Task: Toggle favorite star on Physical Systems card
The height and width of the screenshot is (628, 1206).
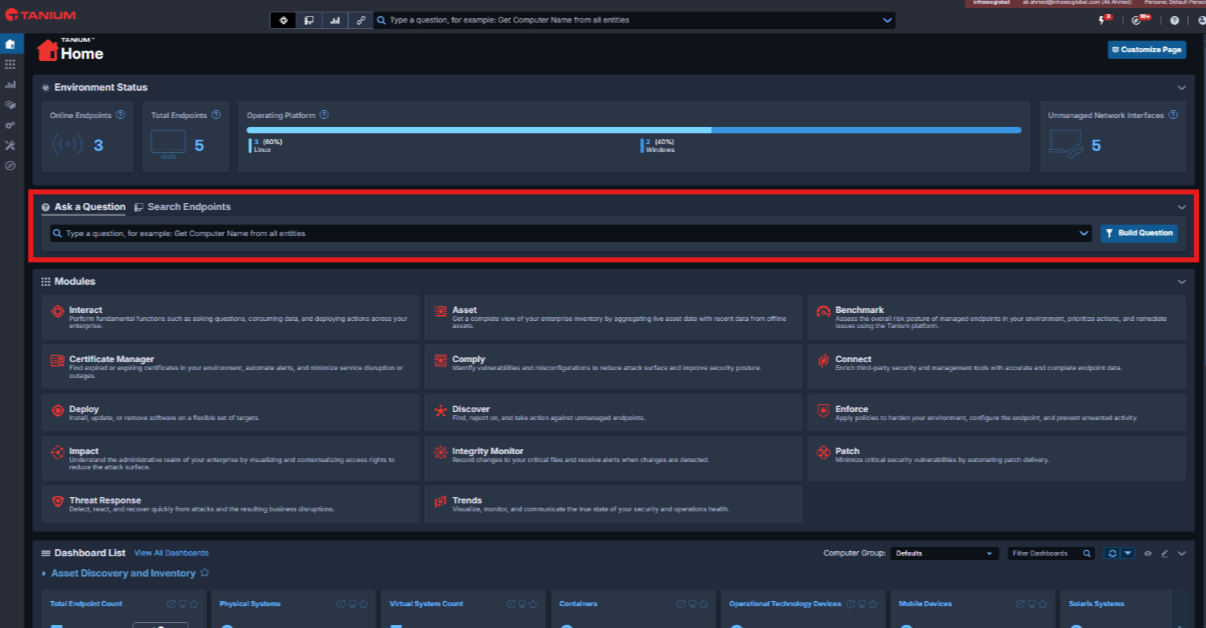Action: (364, 604)
